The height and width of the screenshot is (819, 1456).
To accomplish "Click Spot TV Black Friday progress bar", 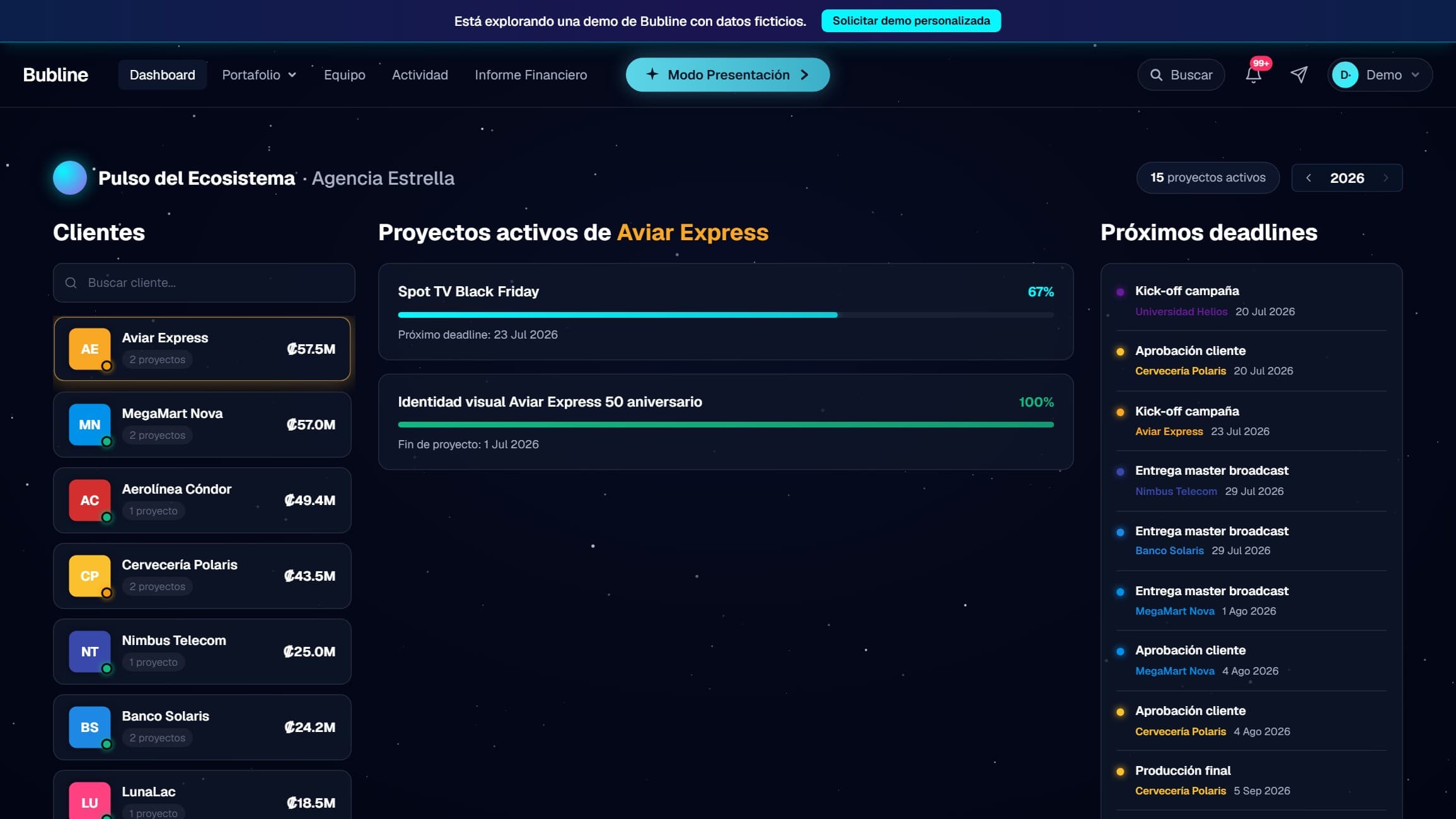I will [x=725, y=315].
